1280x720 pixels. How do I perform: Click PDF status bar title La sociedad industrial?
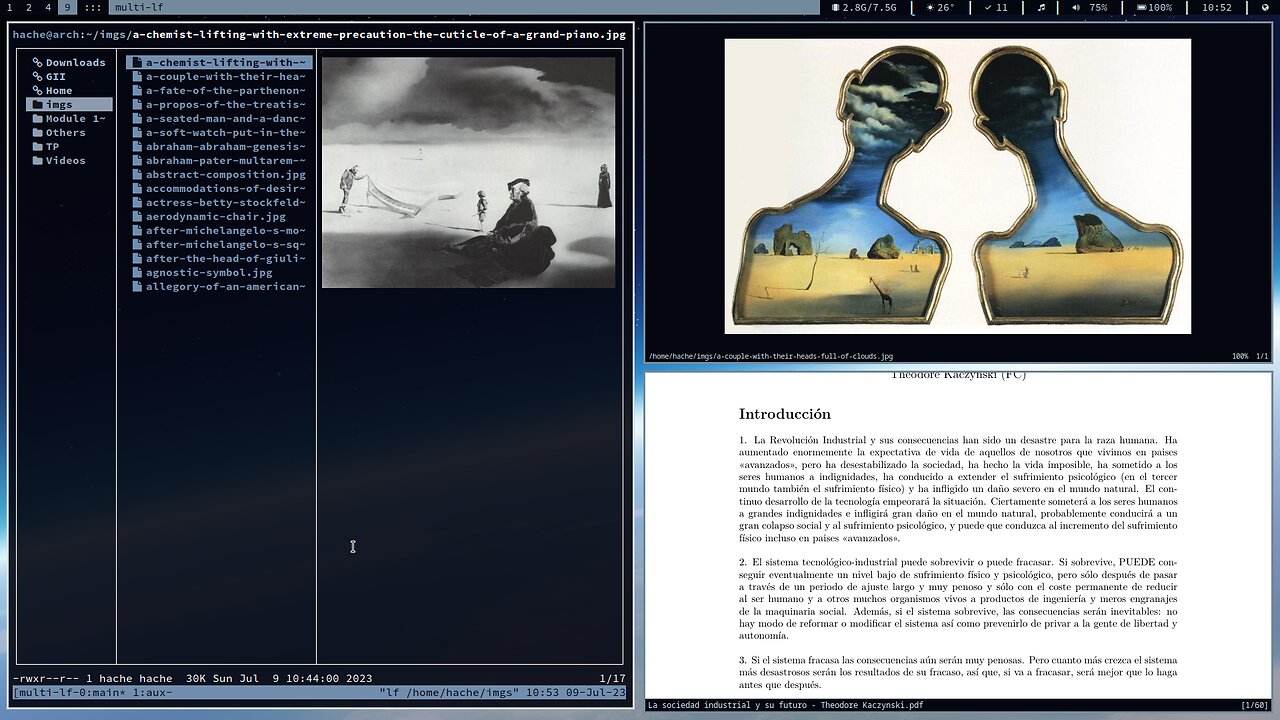pyautogui.click(x=785, y=705)
